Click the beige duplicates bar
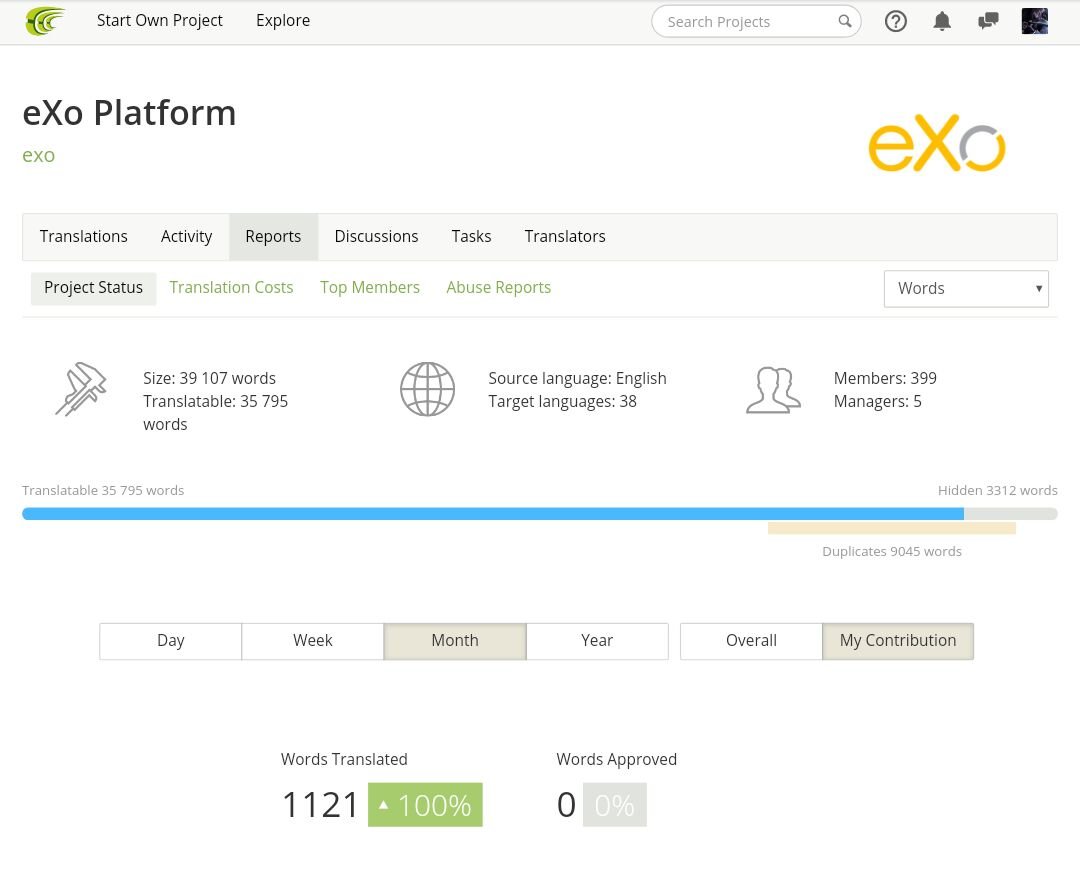Screen dimensions: 1080x880 click(x=891, y=528)
